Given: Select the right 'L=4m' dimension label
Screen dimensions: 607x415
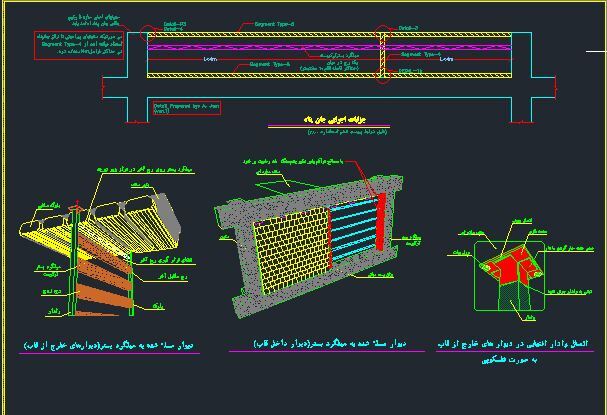Looking at the screenshot, I should [x=446, y=59].
